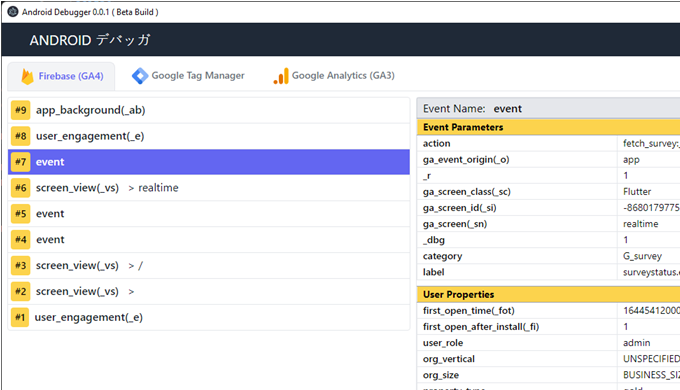Screen dimensions: 680x390
Task: Click the admin user_role value
Action: [x=637, y=343]
